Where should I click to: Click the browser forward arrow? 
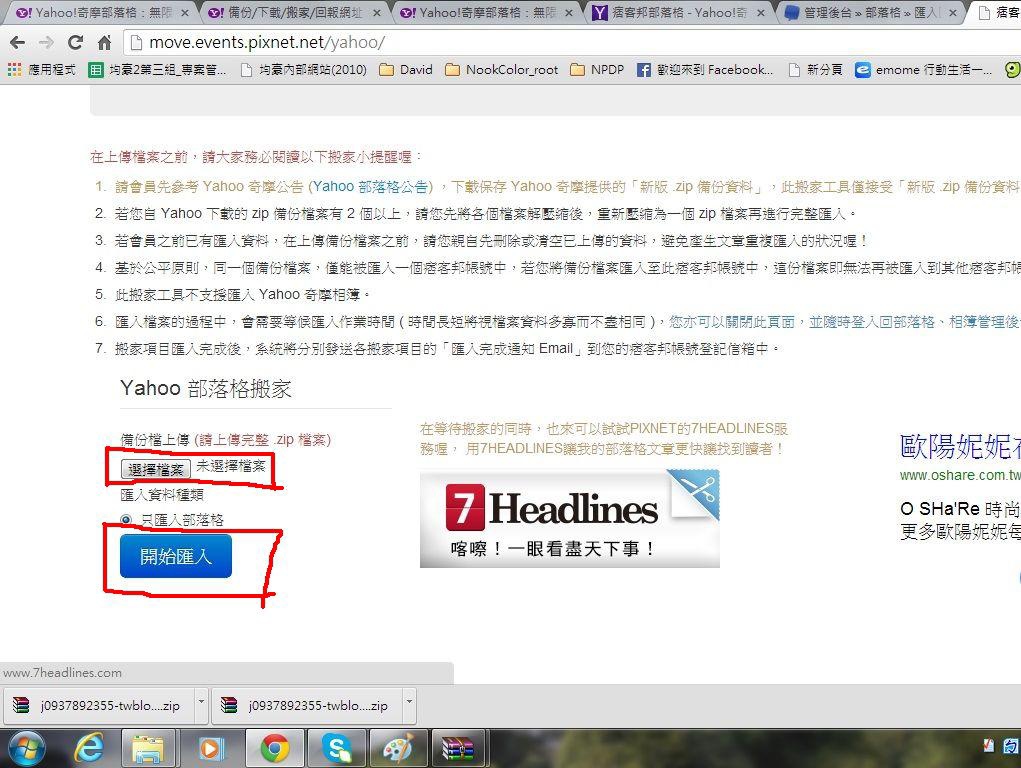tap(46, 43)
